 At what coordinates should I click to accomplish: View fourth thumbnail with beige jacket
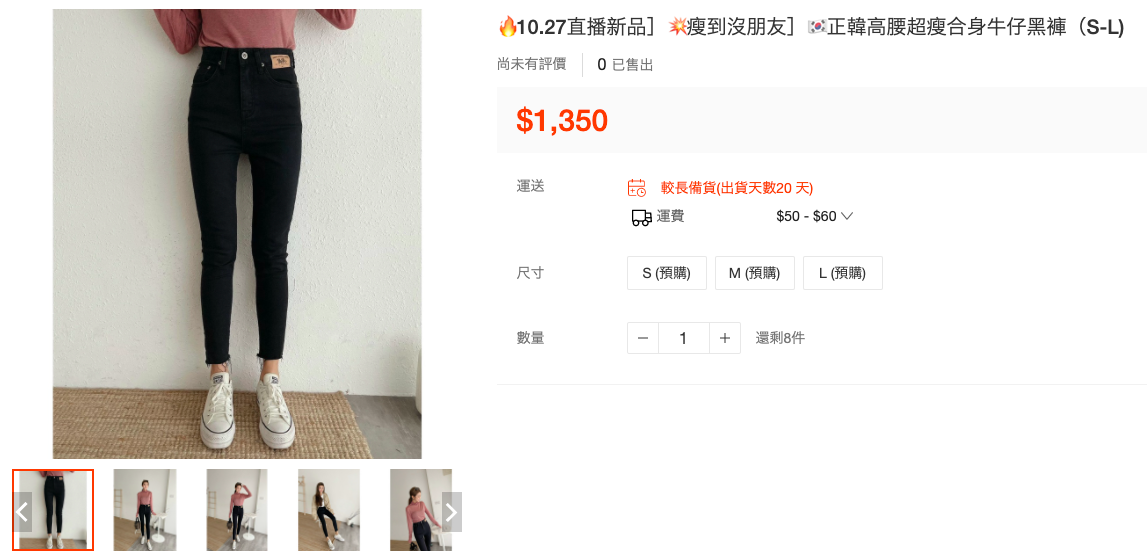(x=329, y=510)
